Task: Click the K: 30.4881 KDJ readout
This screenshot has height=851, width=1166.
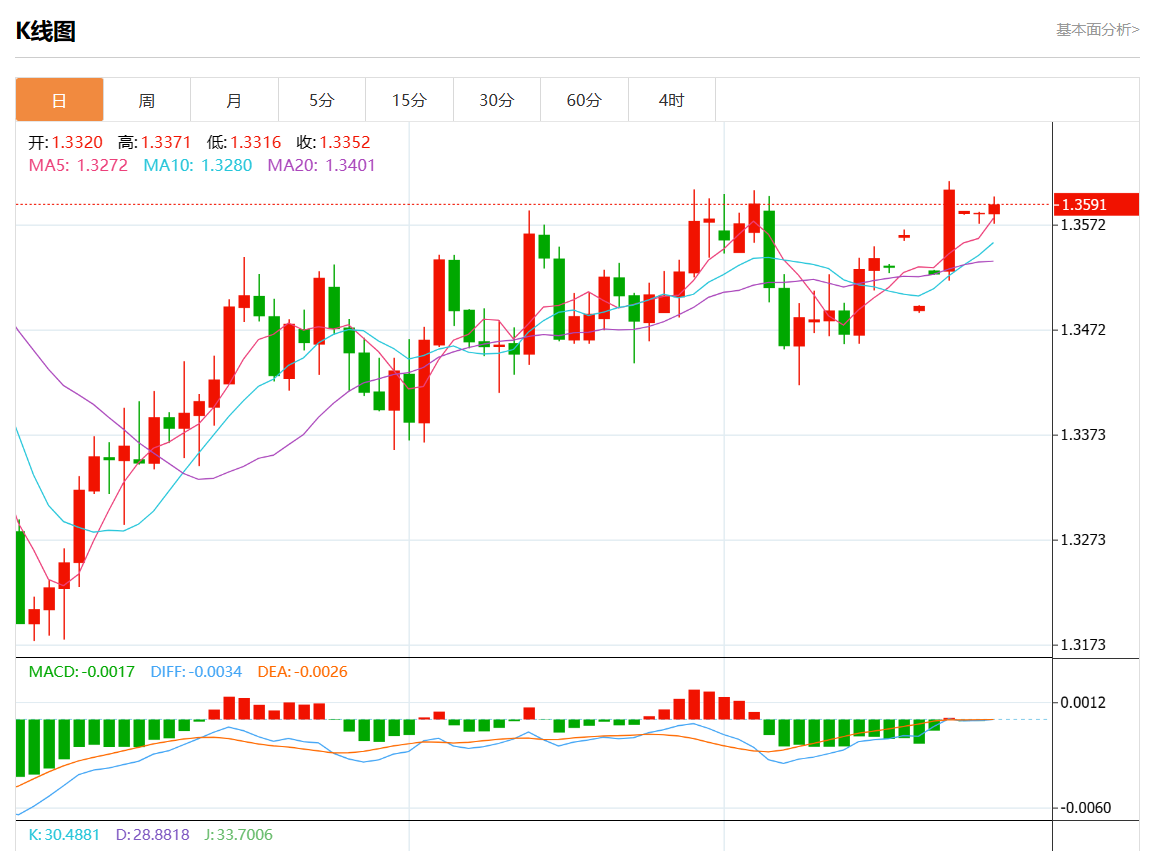Action: pos(64,834)
